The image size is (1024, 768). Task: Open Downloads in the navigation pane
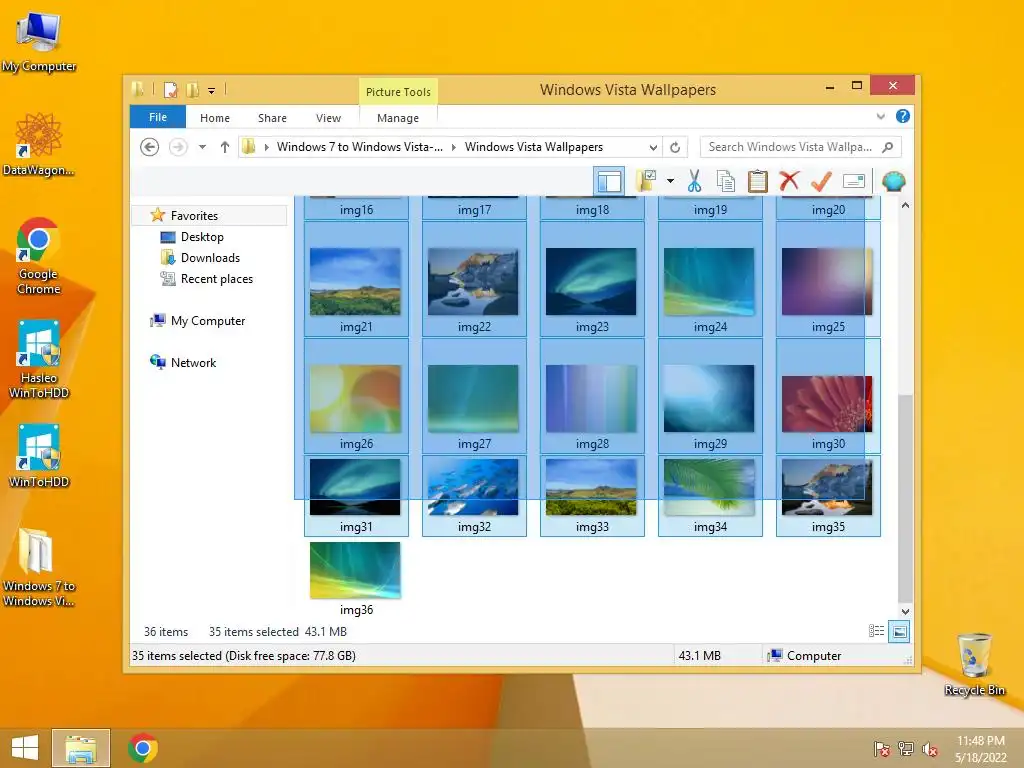[210, 257]
